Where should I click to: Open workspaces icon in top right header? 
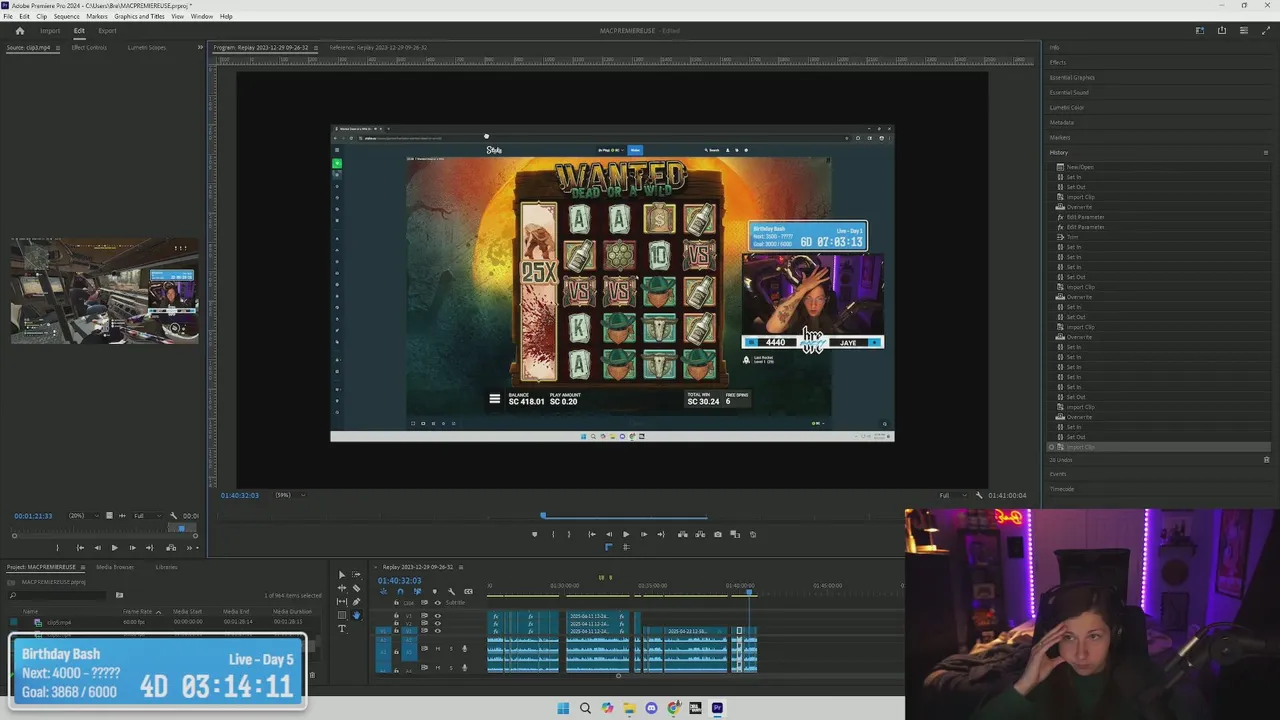coord(1200,30)
